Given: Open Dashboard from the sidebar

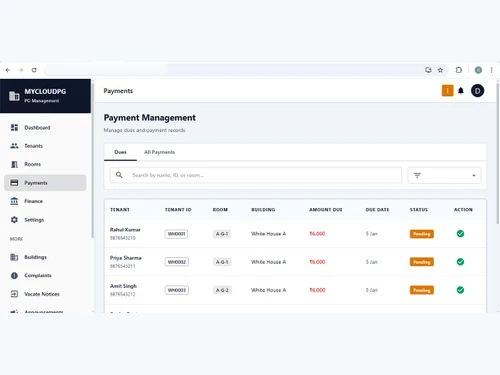Looking at the screenshot, I should click(45, 128).
